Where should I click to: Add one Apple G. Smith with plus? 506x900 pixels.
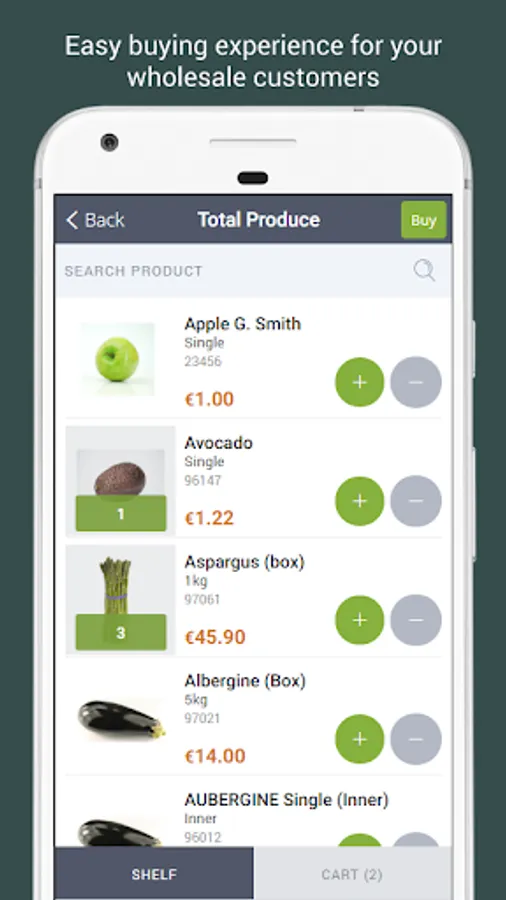[360, 382]
